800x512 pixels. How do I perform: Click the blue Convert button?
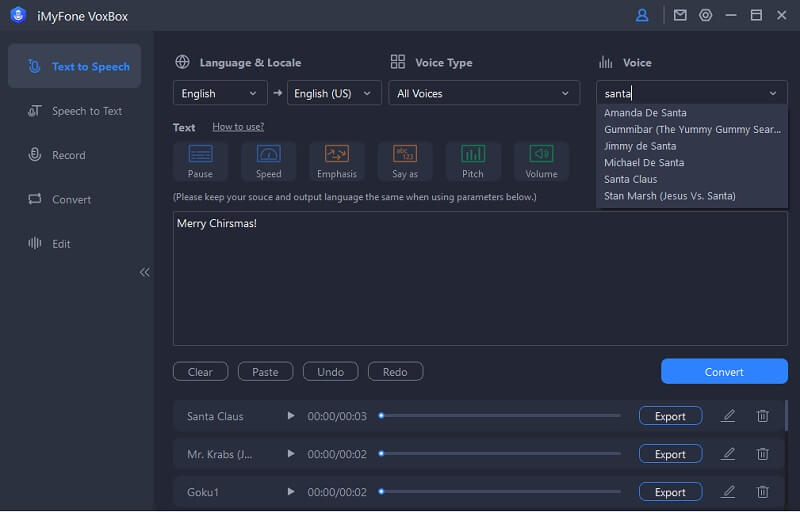pos(724,372)
